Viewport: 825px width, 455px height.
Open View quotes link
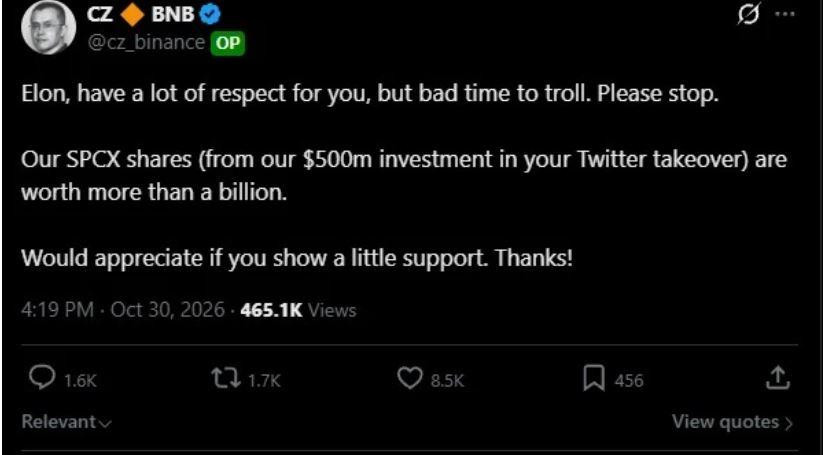pos(726,422)
